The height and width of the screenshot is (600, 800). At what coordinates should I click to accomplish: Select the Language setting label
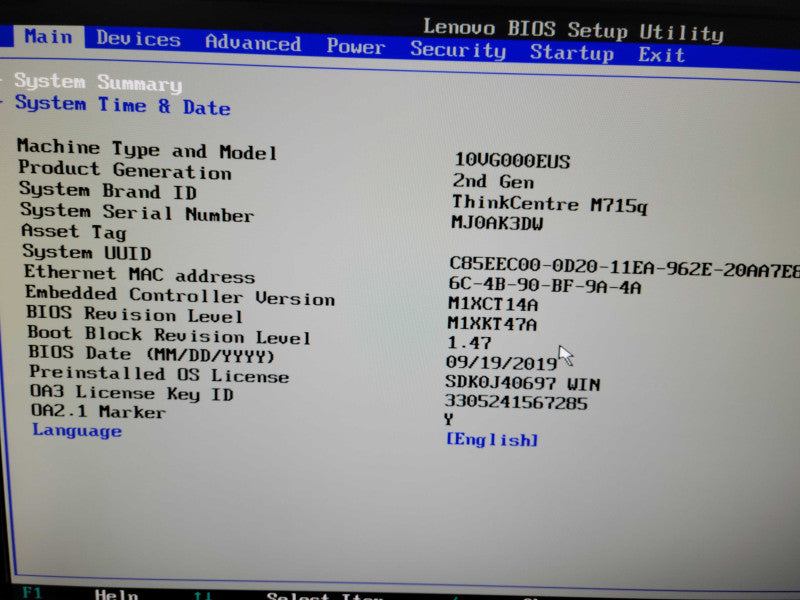click(x=77, y=431)
